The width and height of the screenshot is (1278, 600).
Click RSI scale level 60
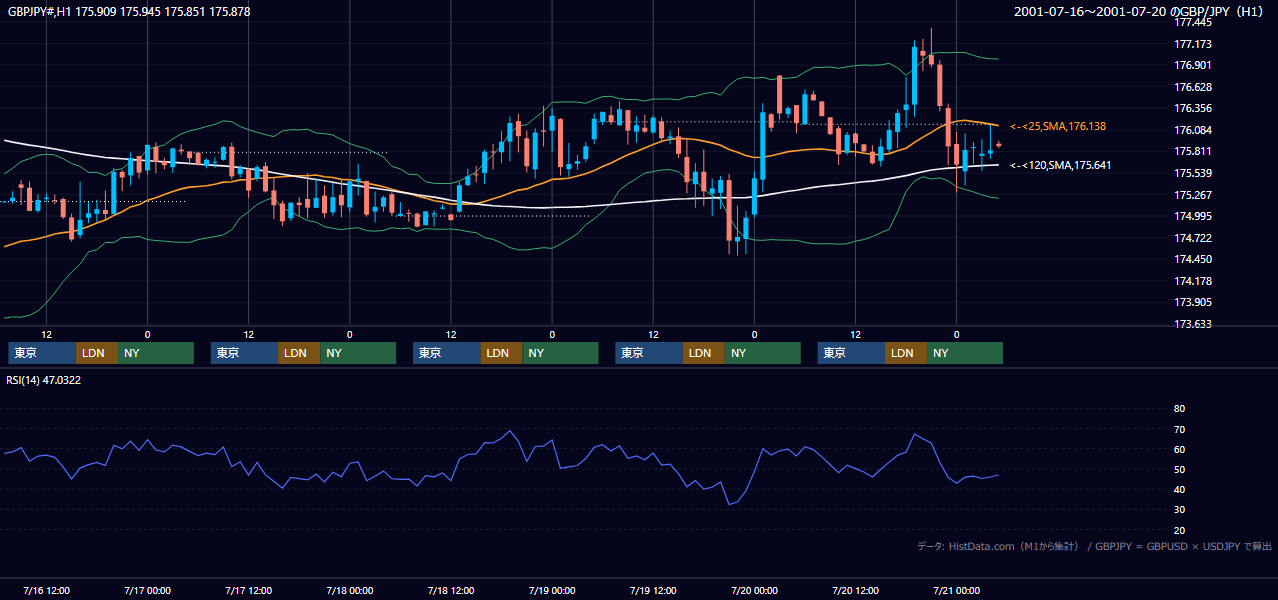(x=1179, y=449)
